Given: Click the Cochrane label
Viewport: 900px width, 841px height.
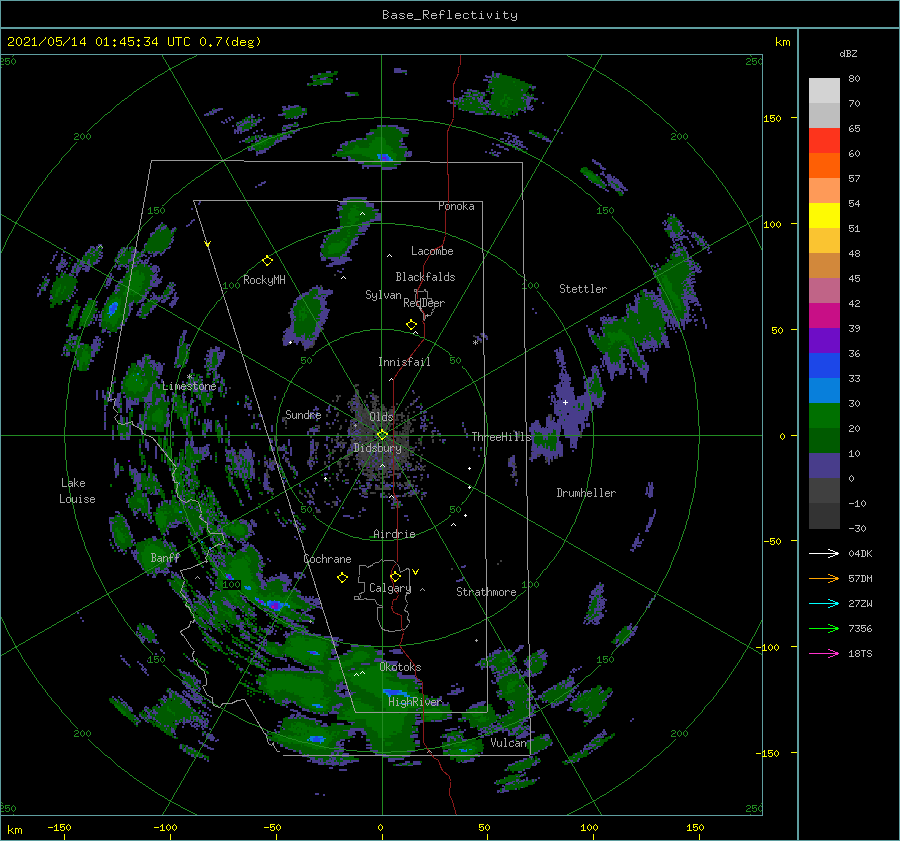Looking at the screenshot, I should point(327,559).
